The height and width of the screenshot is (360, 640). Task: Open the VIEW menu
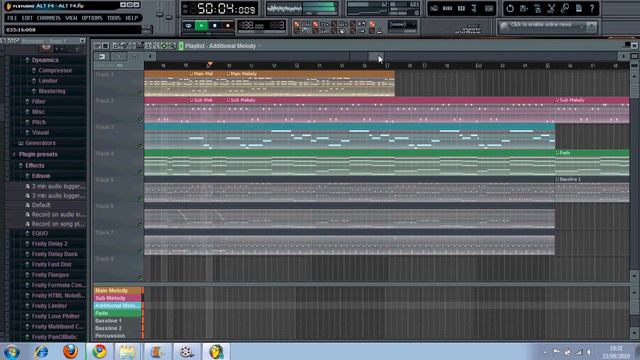(71, 18)
